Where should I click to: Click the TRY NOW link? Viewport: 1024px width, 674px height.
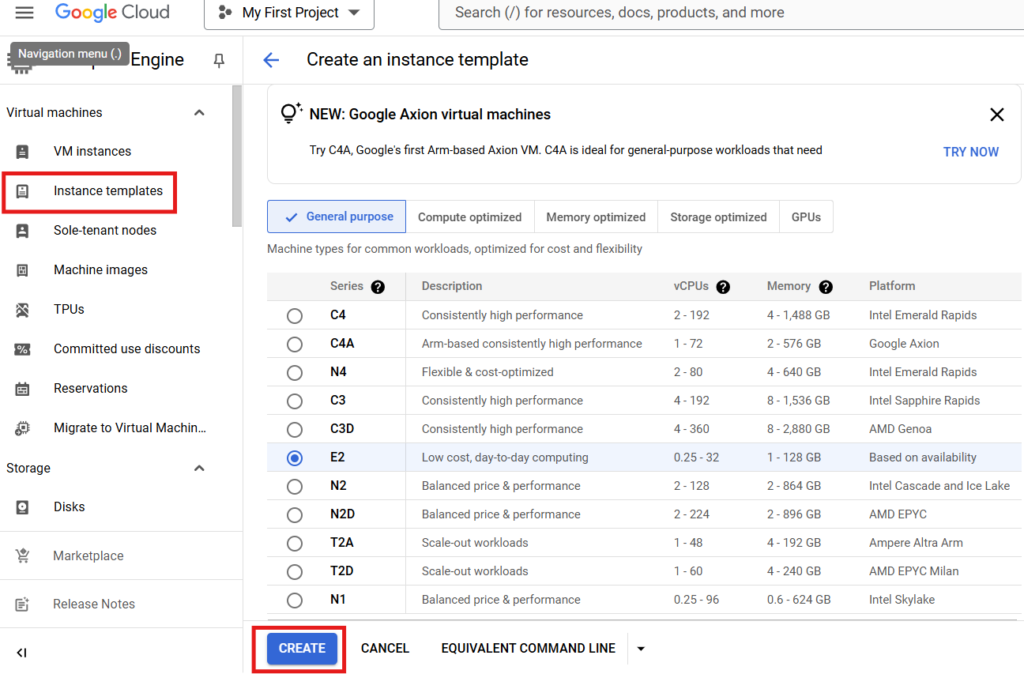click(x=970, y=152)
